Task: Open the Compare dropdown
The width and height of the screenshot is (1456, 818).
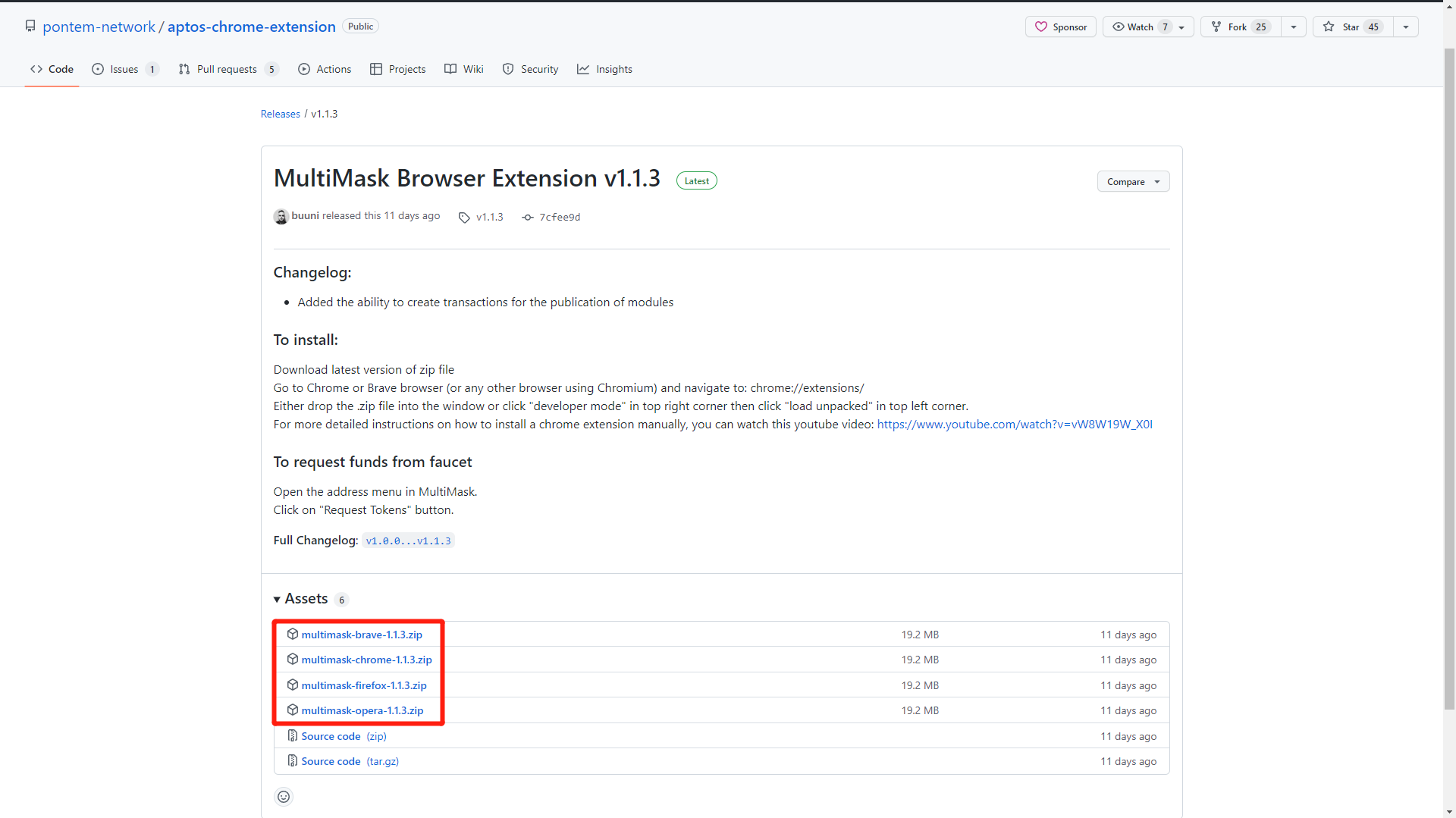Action: (1133, 181)
